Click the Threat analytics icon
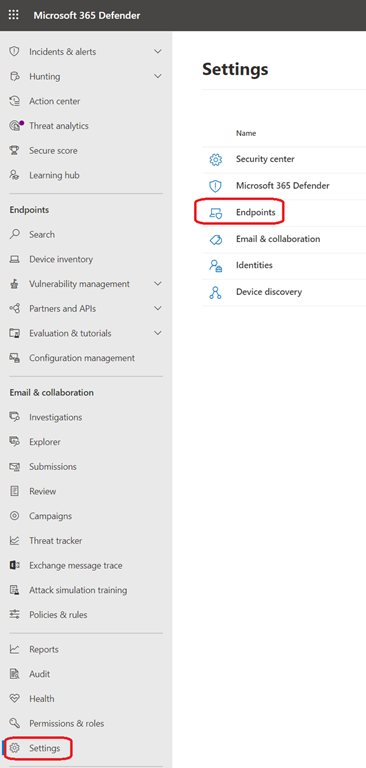The image size is (366, 768). tap(15, 125)
